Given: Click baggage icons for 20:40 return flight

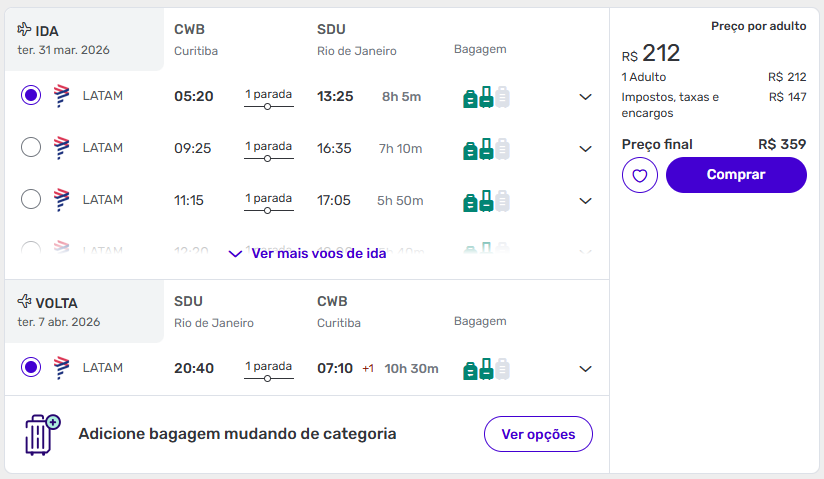Looking at the screenshot, I should (x=487, y=369).
